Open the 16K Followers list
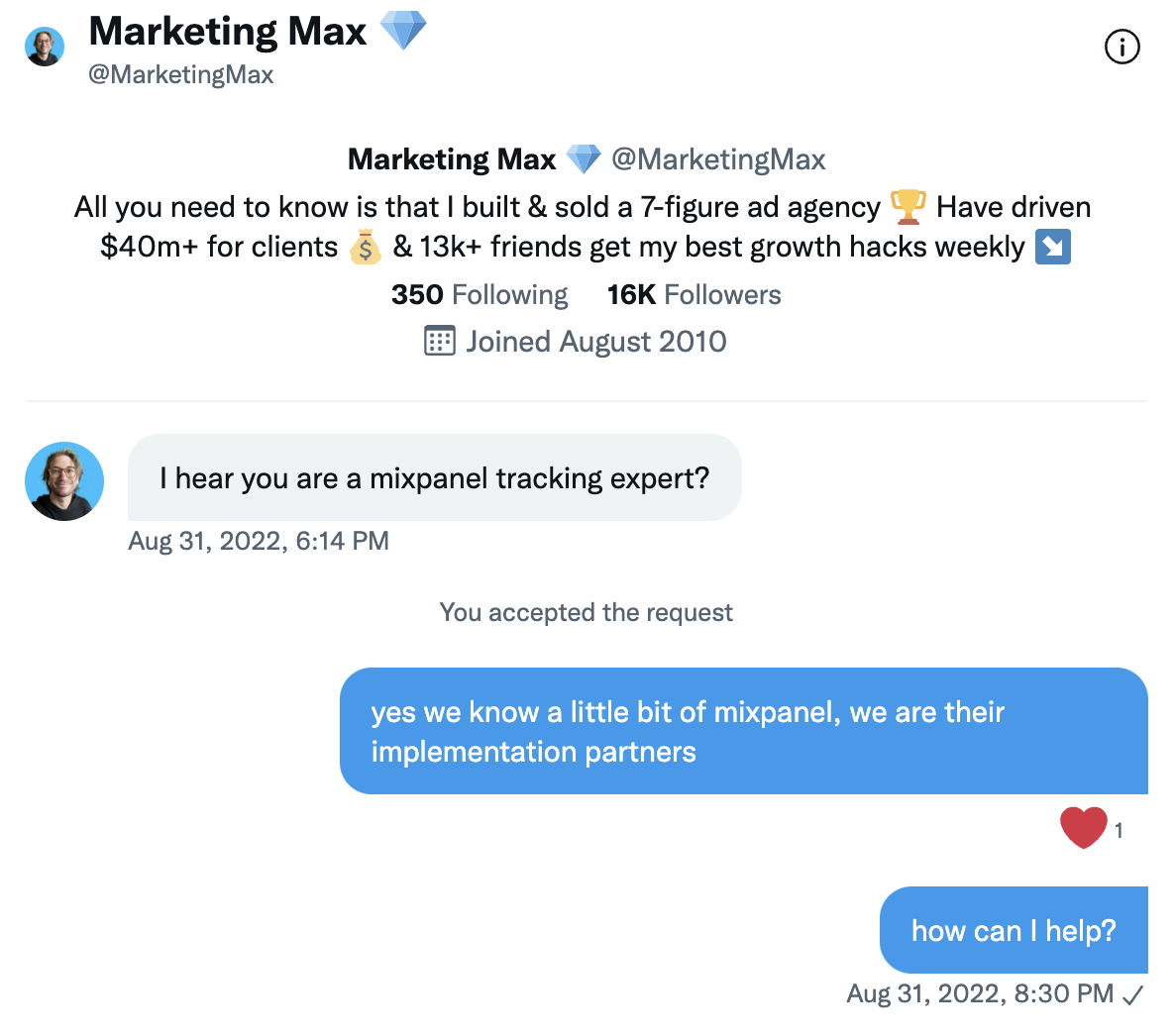The height and width of the screenshot is (1036, 1175). coord(694,295)
